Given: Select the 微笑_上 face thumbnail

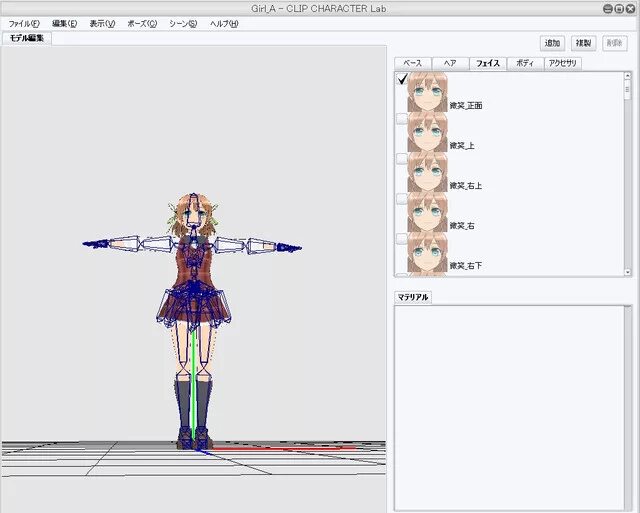Looking at the screenshot, I should 427,132.
